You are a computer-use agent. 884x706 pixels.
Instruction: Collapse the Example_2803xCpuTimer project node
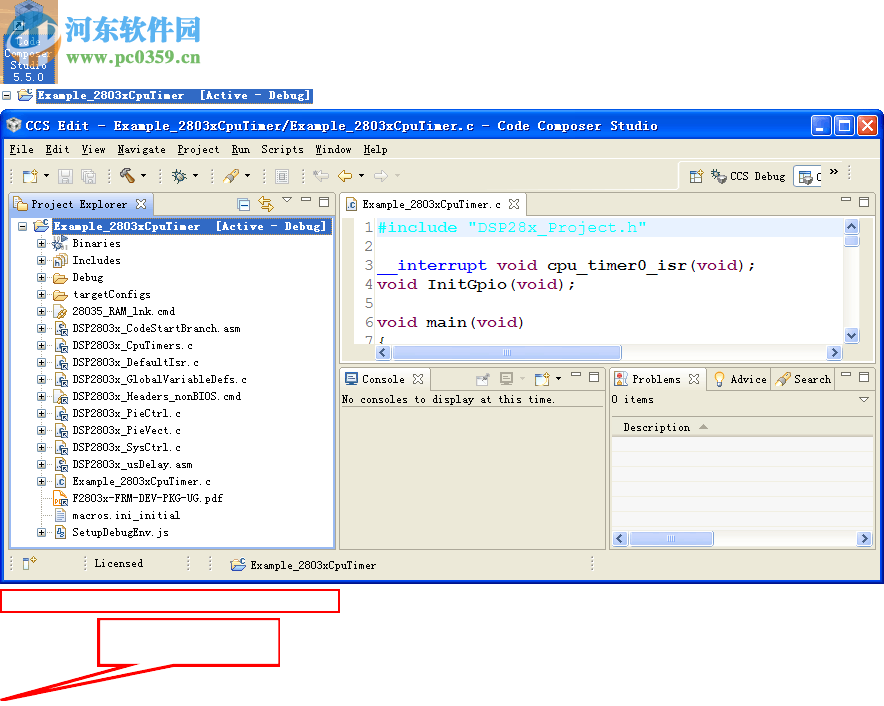point(23,227)
